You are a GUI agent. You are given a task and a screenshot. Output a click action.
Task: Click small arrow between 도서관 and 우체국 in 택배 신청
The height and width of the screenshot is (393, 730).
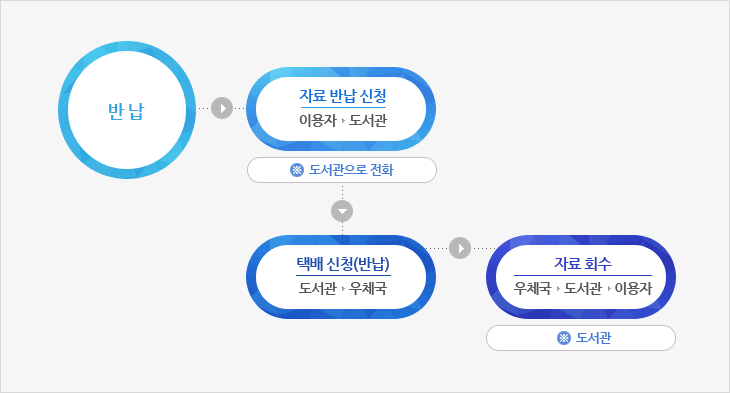point(343,289)
